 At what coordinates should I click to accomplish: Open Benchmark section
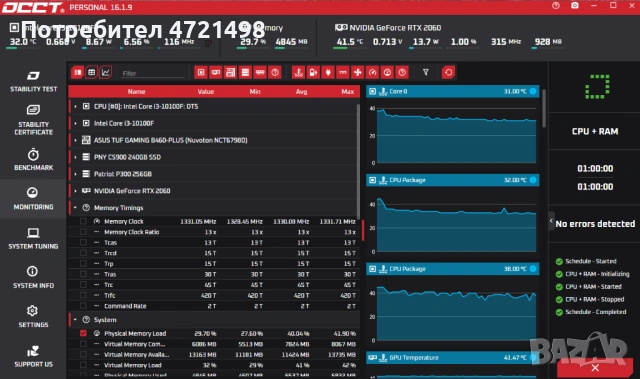pyautogui.click(x=33, y=160)
